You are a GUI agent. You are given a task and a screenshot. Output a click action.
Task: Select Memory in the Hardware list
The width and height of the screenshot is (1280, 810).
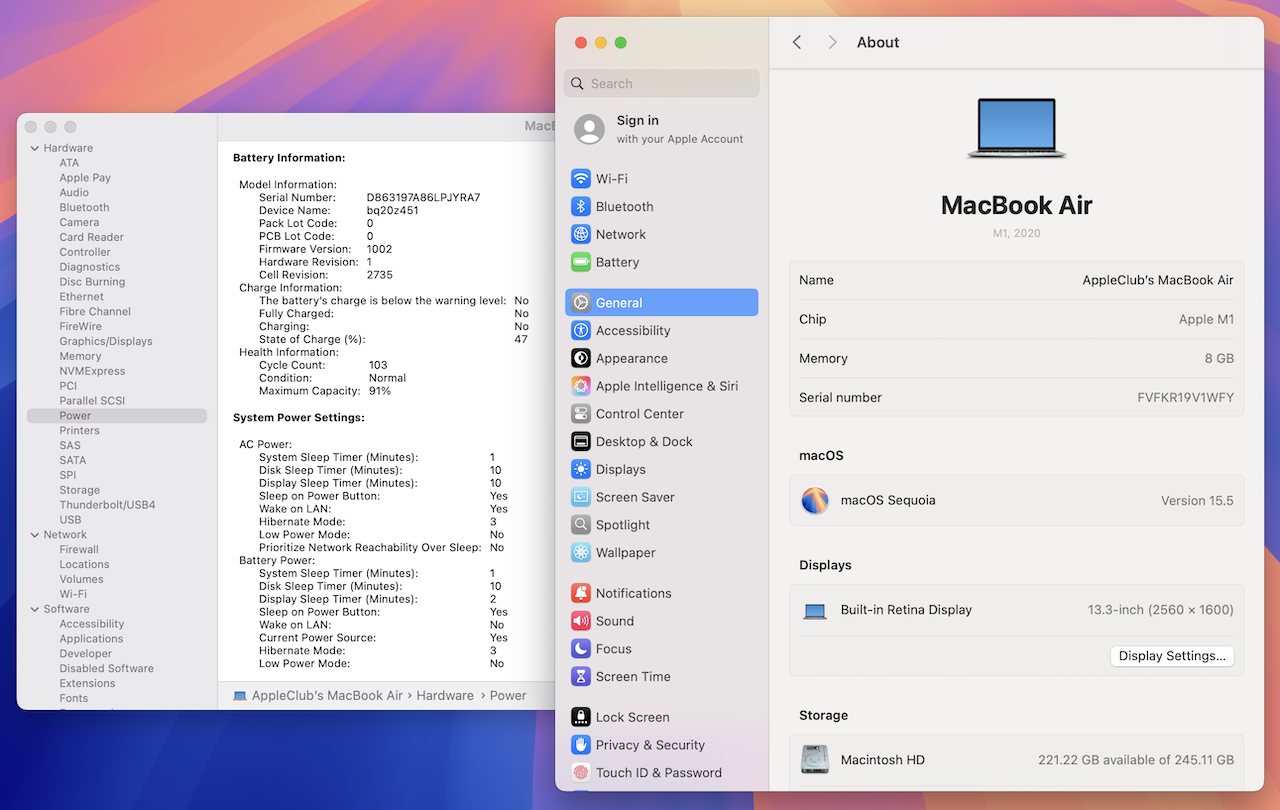pyautogui.click(x=80, y=357)
